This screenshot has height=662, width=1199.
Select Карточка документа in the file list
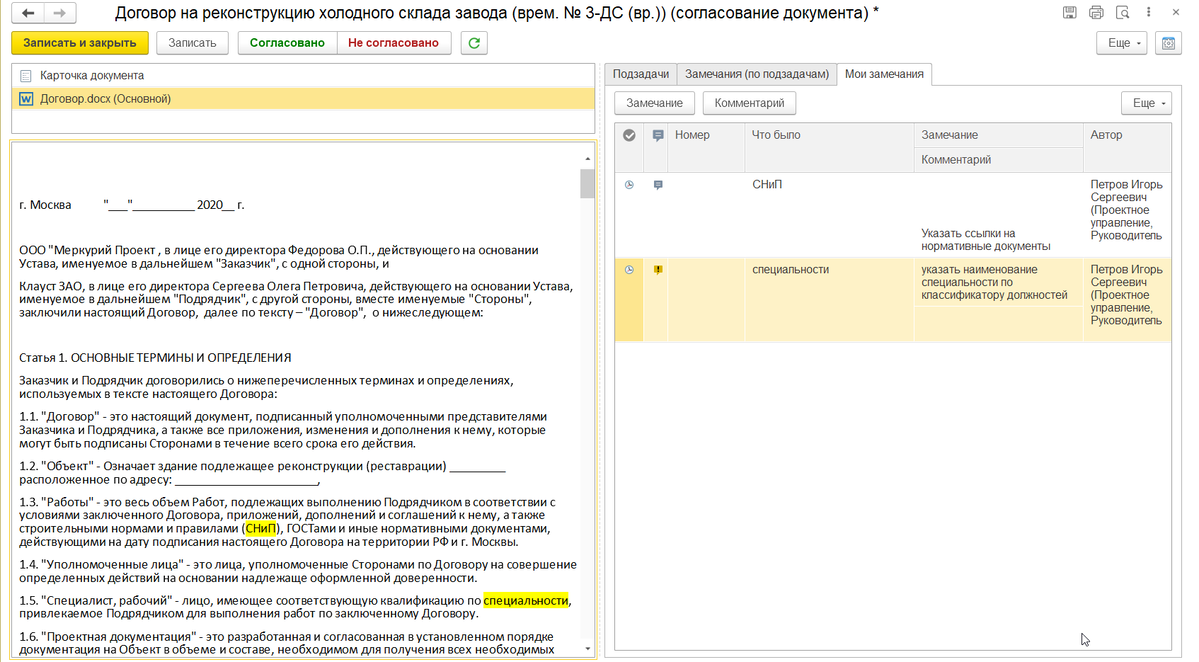coord(303,76)
